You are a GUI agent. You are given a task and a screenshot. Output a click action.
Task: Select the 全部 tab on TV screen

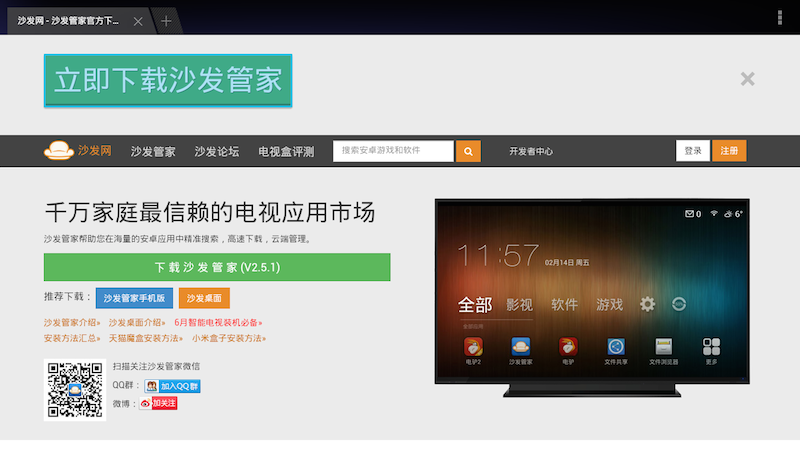pos(475,305)
